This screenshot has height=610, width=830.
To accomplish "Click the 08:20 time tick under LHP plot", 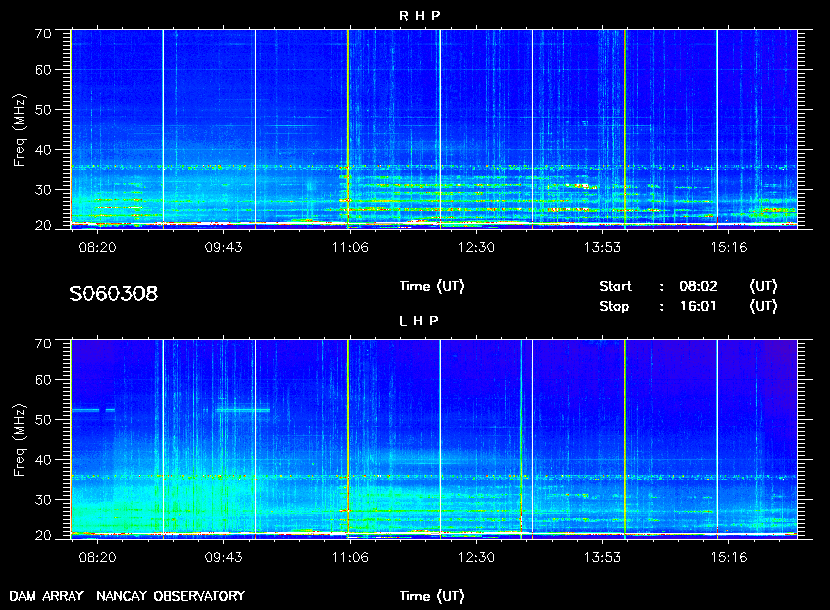I will (x=97, y=557).
